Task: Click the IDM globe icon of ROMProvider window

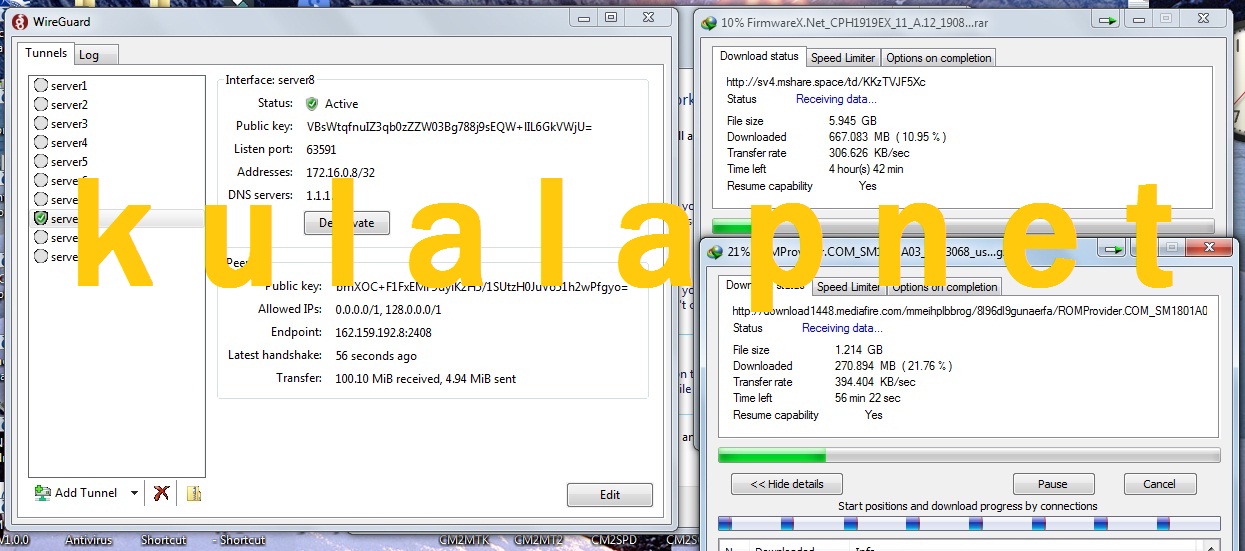Action: click(714, 251)
